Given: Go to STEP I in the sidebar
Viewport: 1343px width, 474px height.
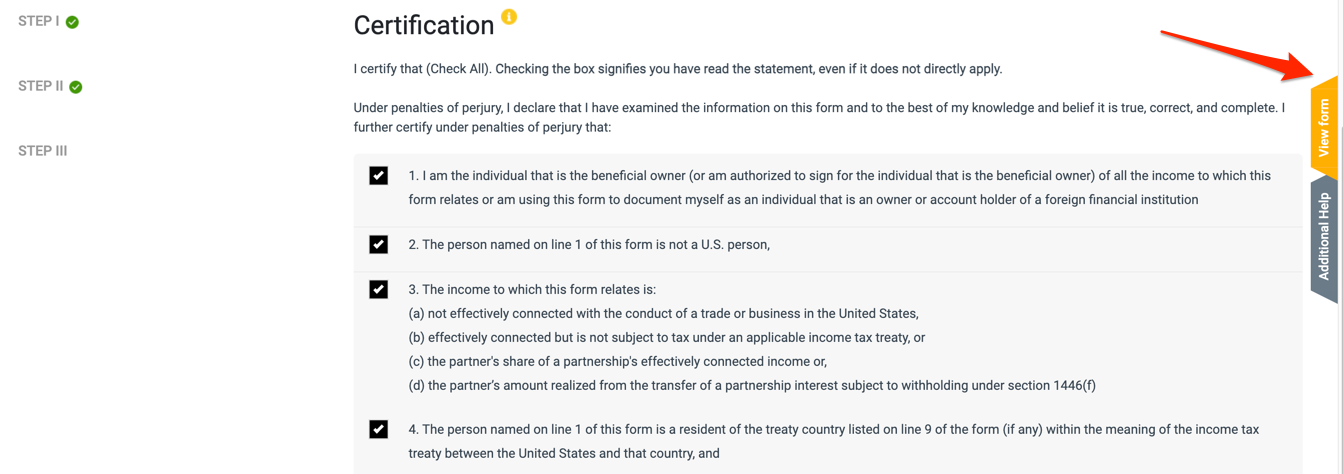Looking at the screenshot, I should coord(38,21).
